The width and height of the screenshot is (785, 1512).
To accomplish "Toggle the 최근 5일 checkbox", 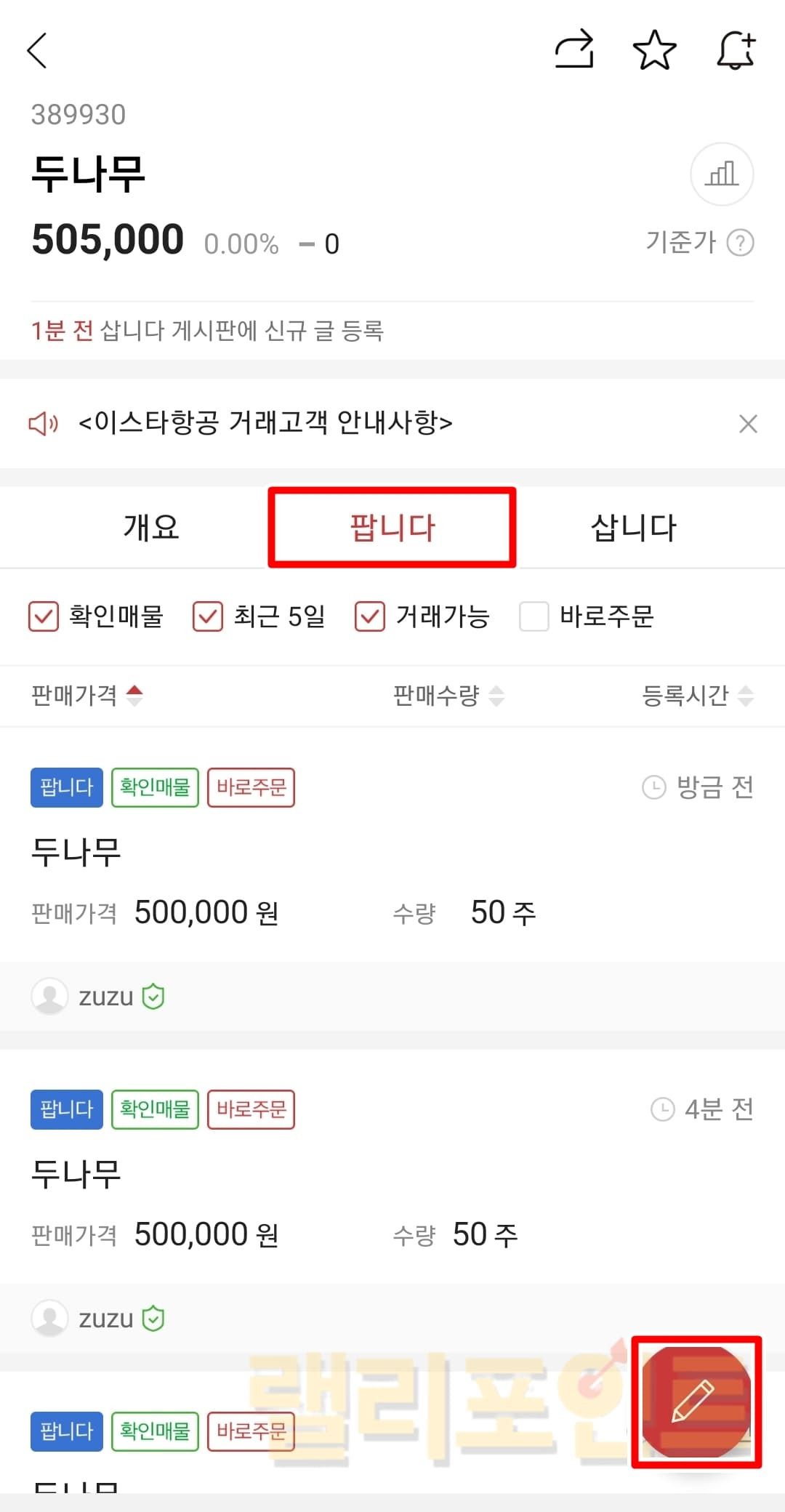I will pyautogui.click(x=208, y=617).
